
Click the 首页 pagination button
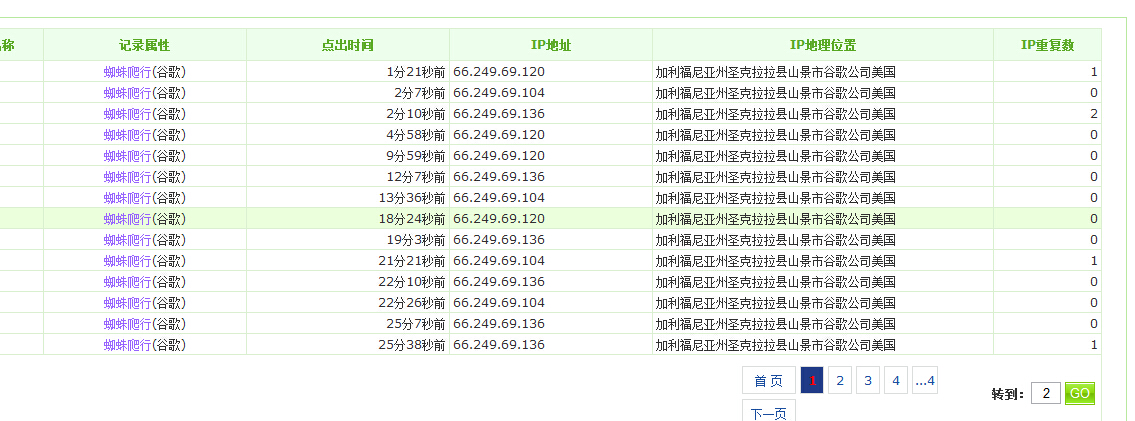click(x=769, y=380)
